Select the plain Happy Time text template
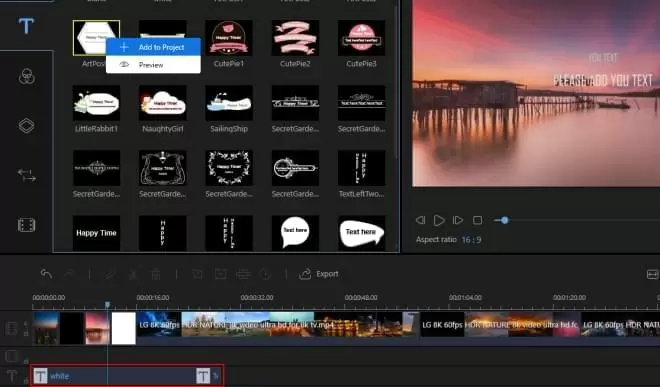The image size is (660, 387). coord(96,233)
